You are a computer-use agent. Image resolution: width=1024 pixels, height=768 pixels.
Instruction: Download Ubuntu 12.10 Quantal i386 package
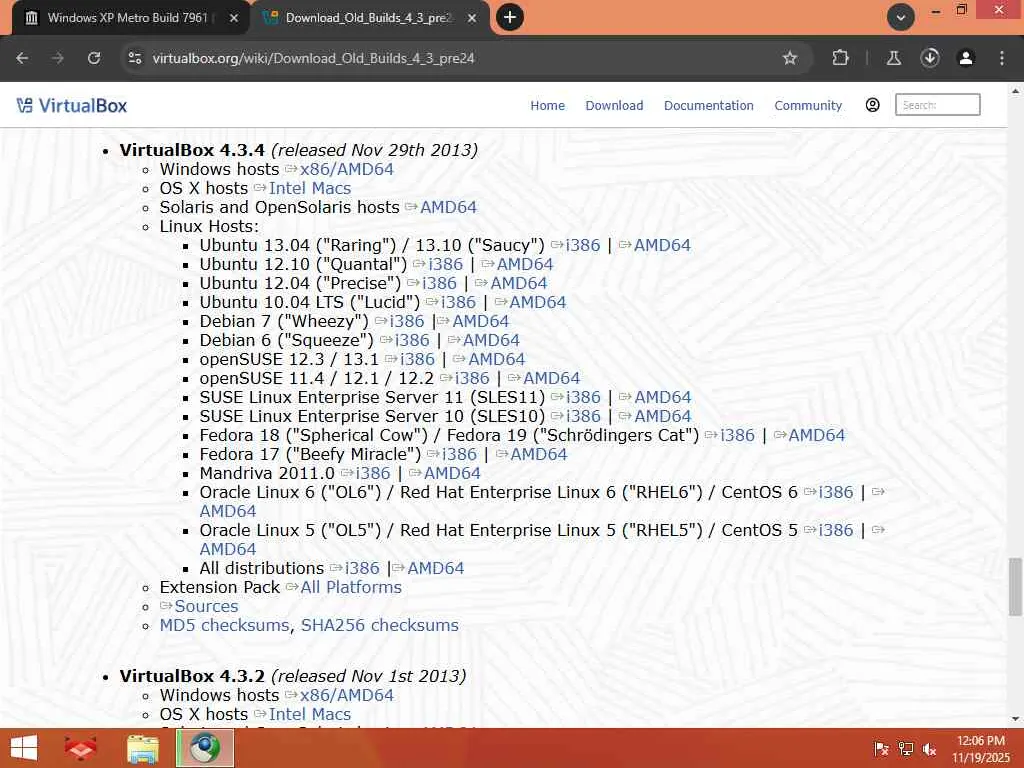445,264
